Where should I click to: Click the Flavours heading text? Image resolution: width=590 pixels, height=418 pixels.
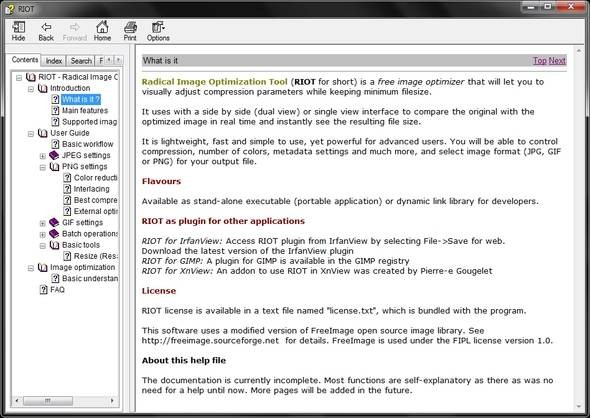click(x=161, y=181)
